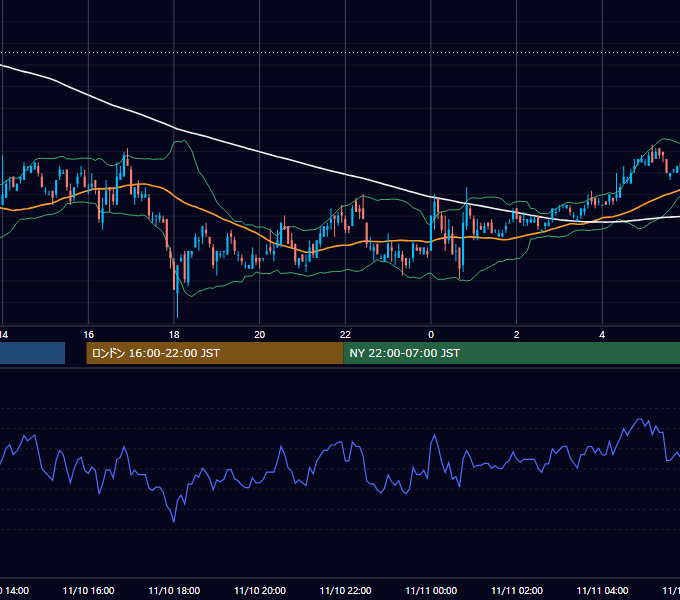
Task: Click the 11/11 00:00 time axis label
Action: 431,590
